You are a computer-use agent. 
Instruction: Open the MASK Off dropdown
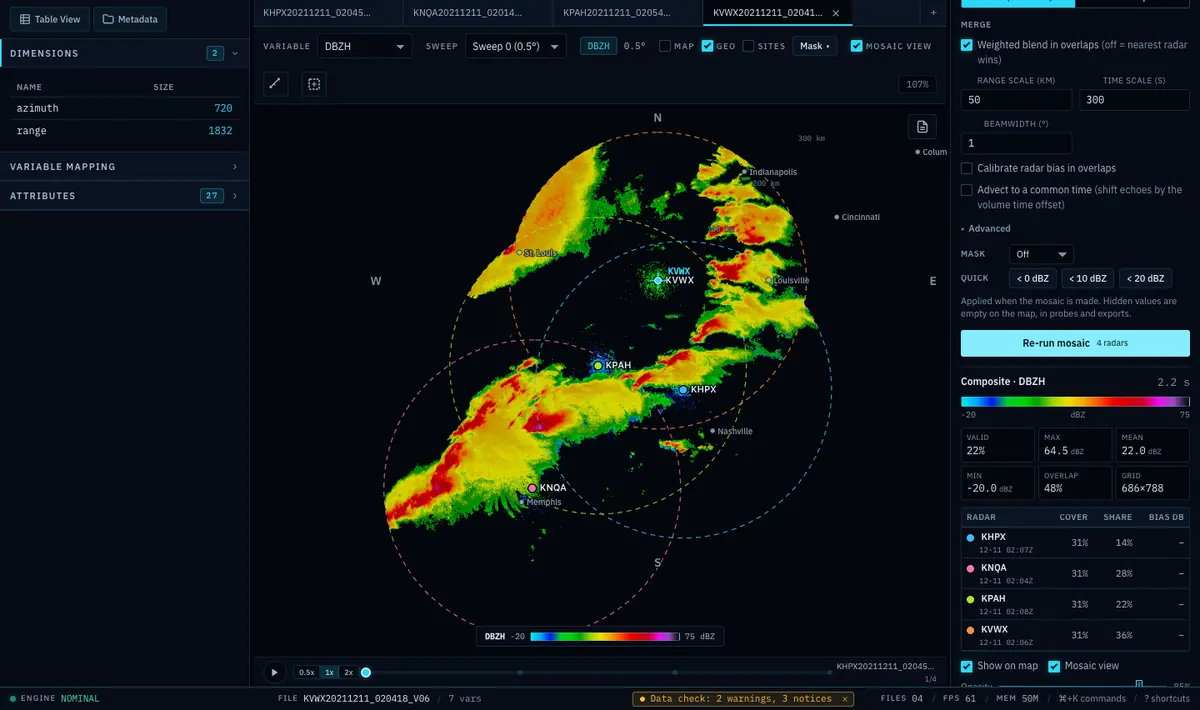pos(1041,254)
